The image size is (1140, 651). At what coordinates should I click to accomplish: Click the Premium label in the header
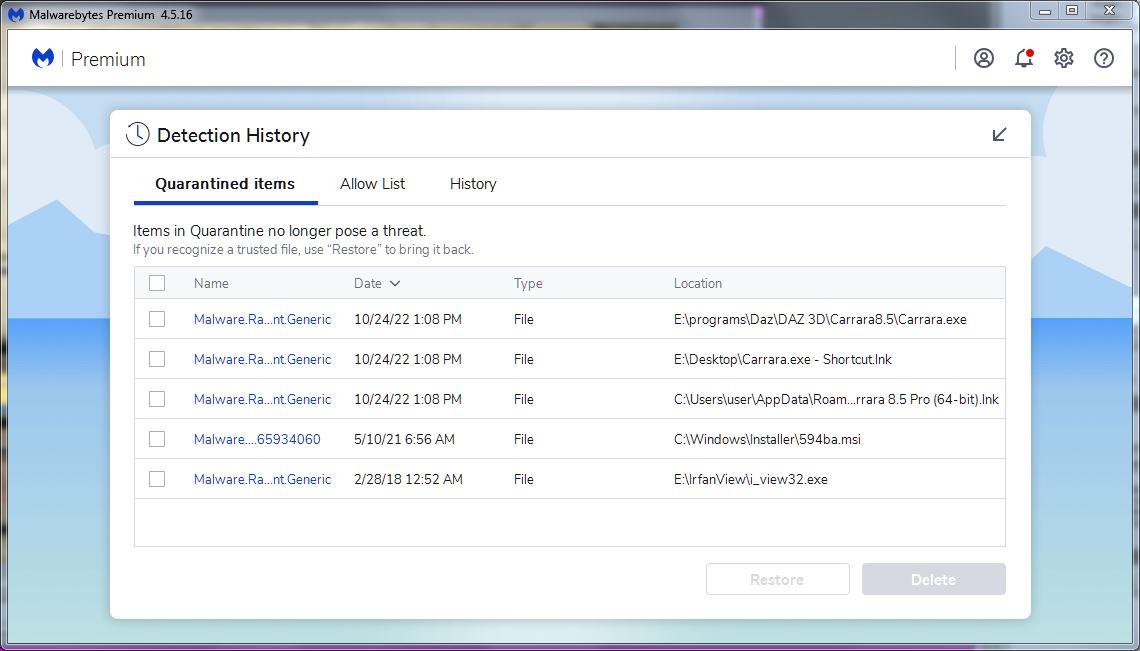pos(108,59)
